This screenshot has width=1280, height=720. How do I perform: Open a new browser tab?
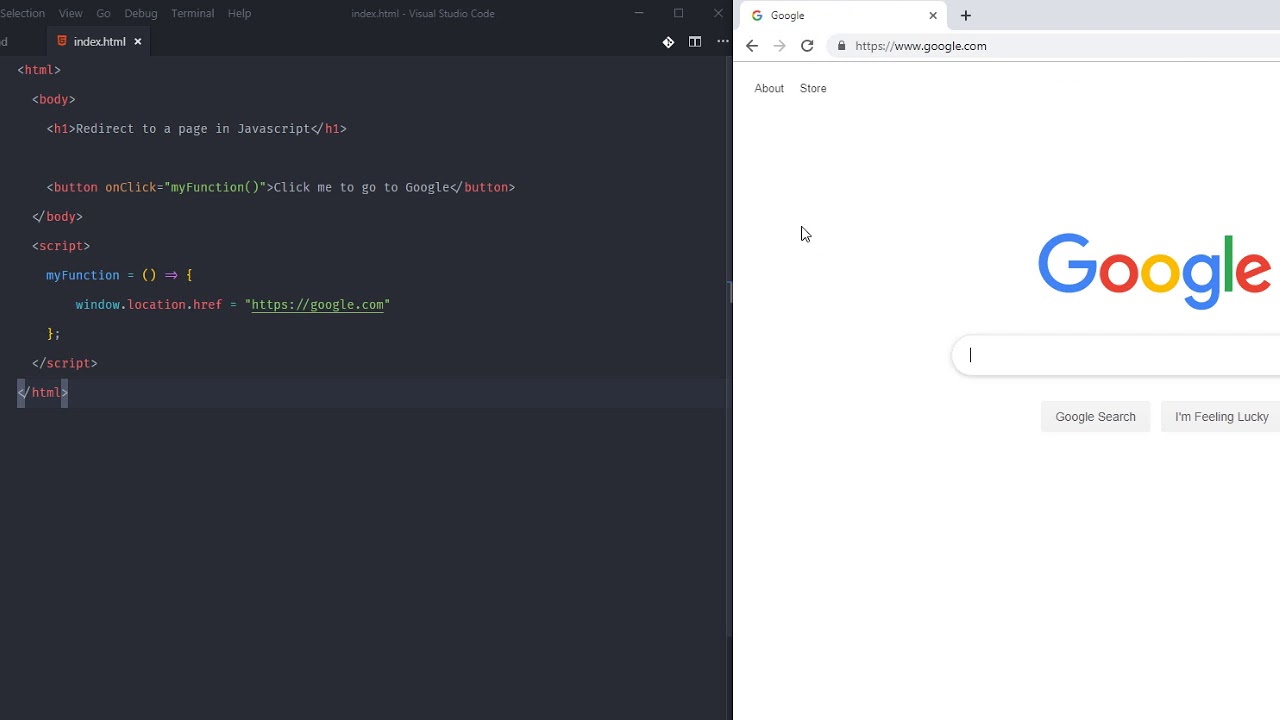tap(966, 16)
